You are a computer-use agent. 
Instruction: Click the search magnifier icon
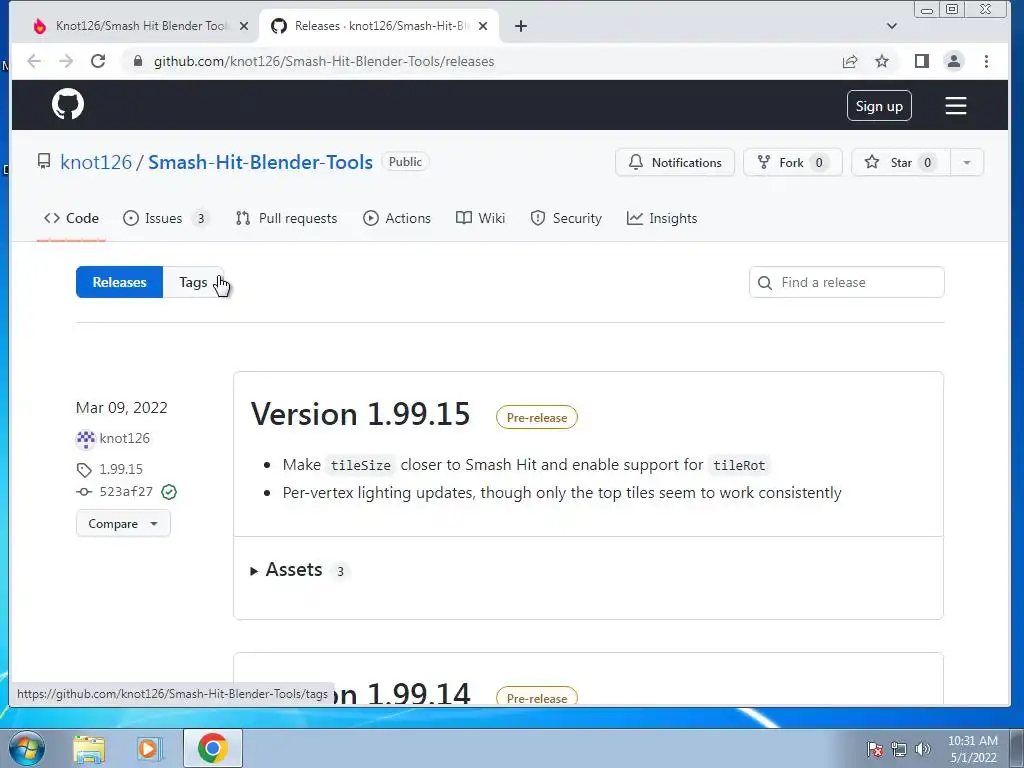764,283
